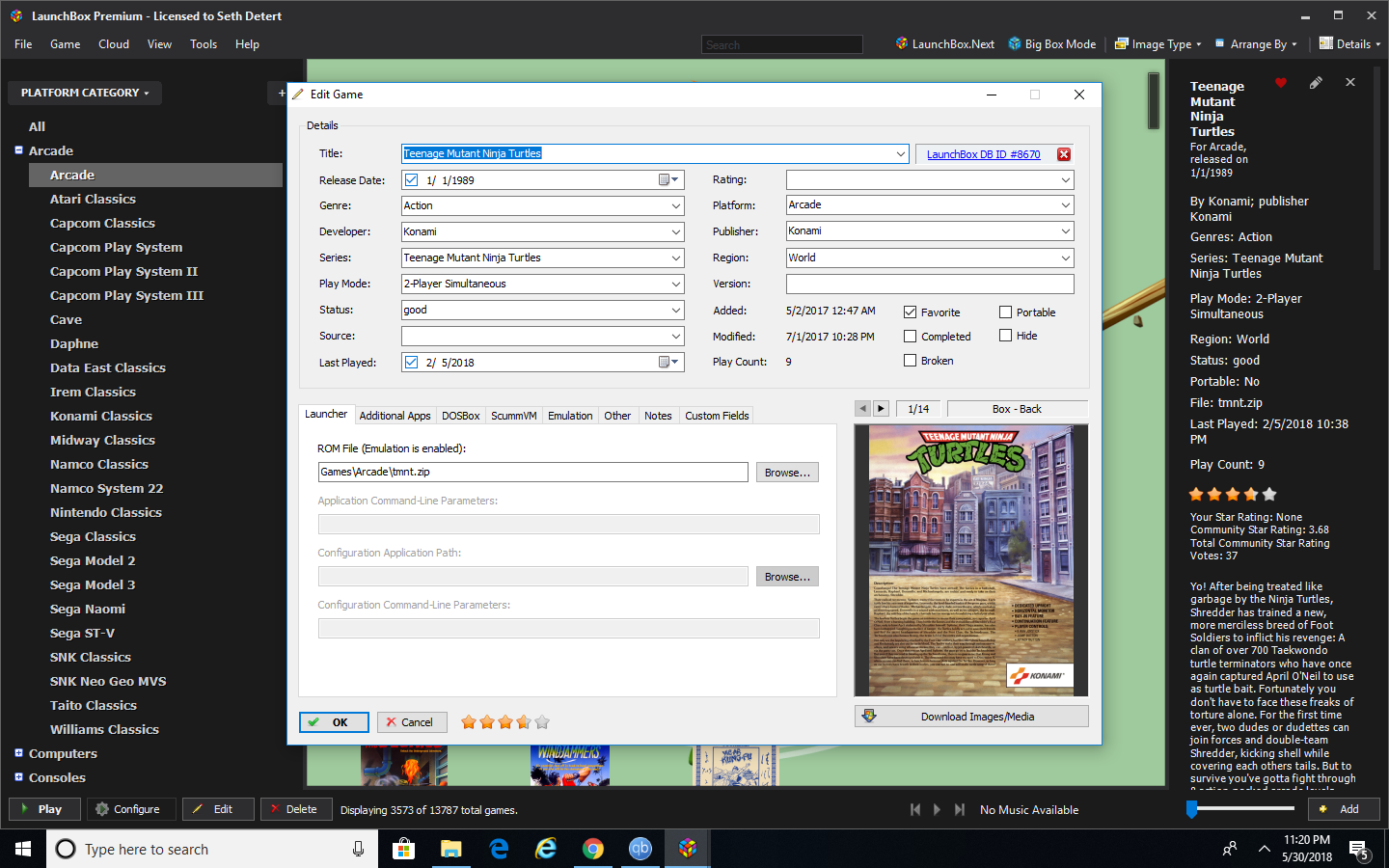Enable the Hide checkbox
The width and height of the screenshot is (1389, 868).
point(1005,336)
